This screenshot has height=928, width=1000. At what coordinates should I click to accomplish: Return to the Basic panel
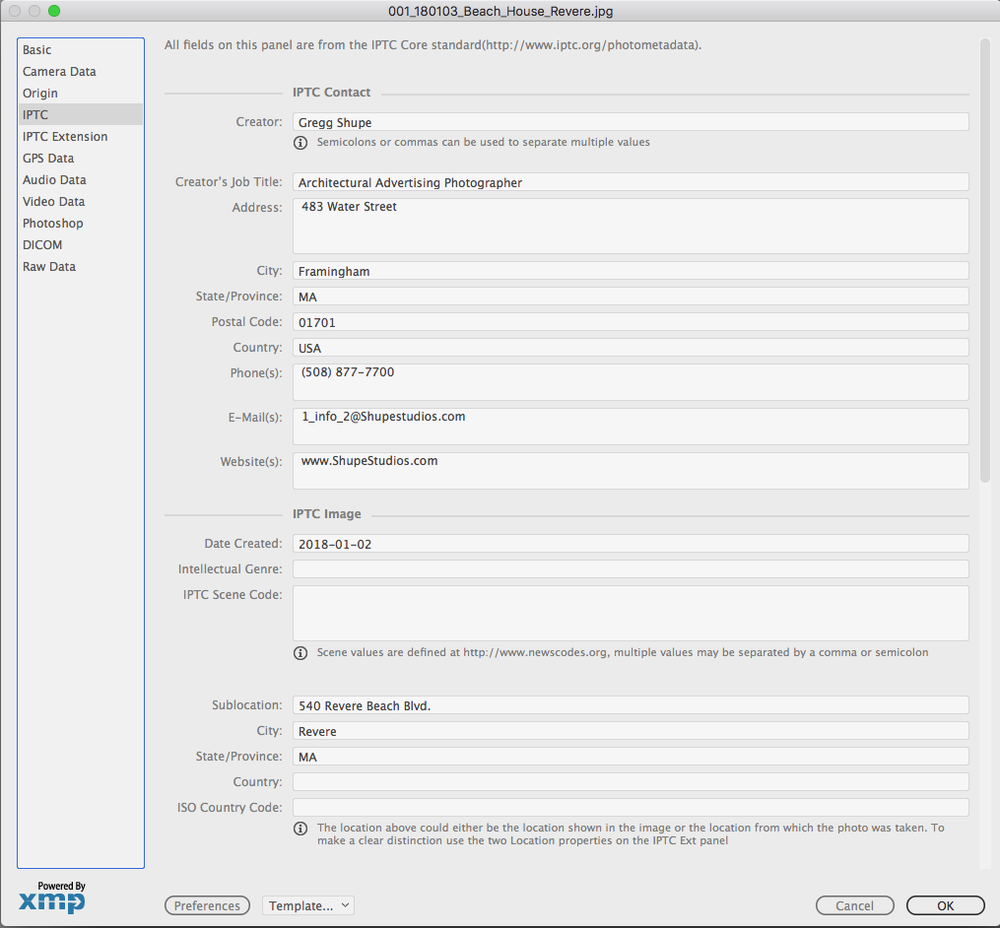click(37, 49)
